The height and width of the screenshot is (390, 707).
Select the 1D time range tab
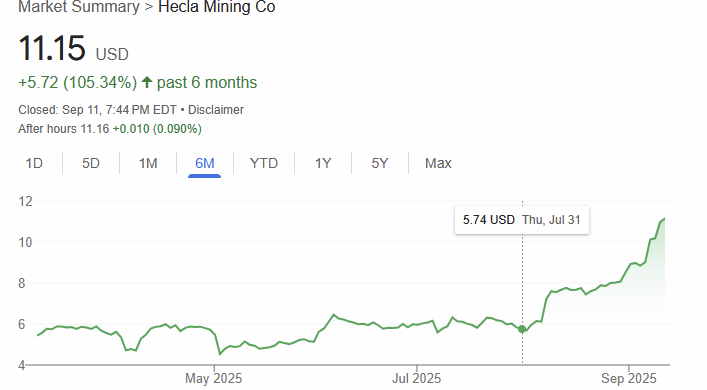[34, 163]
